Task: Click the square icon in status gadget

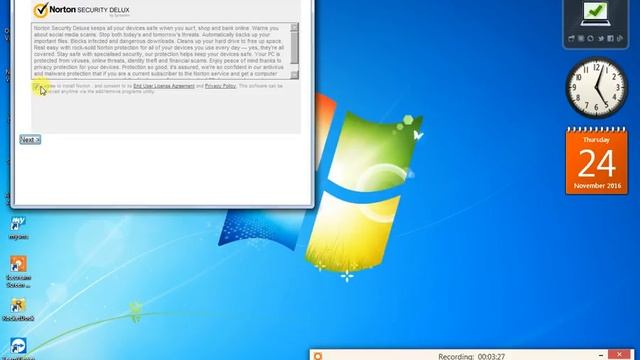Action: tap(581, 38)
